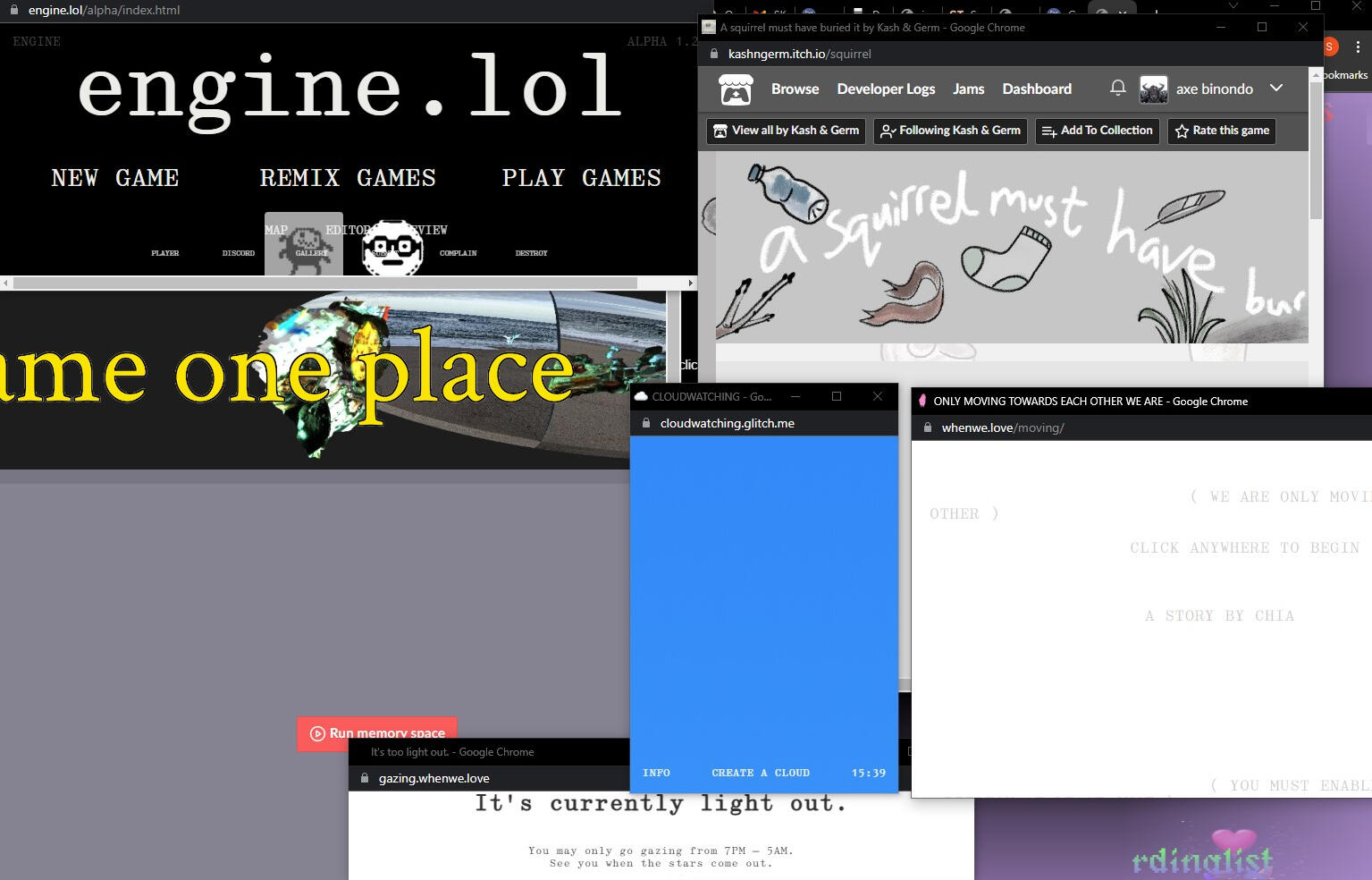Click the lock icon beside kashngerm.itch.io URL
1372x880 pixels.
(713, 54)
